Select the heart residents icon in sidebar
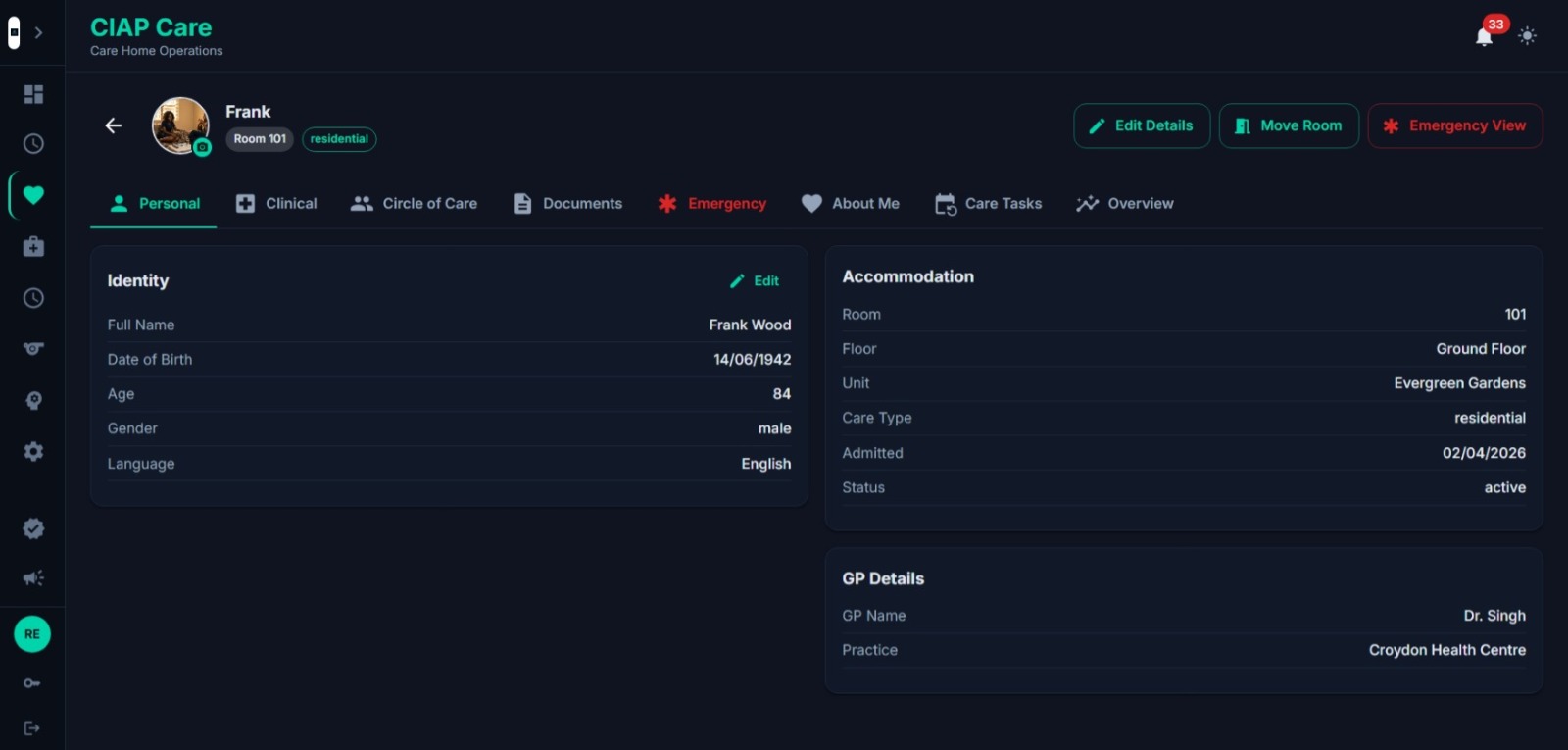Image resolution: width=1568 pixels, height=750 pixels. 33,195
